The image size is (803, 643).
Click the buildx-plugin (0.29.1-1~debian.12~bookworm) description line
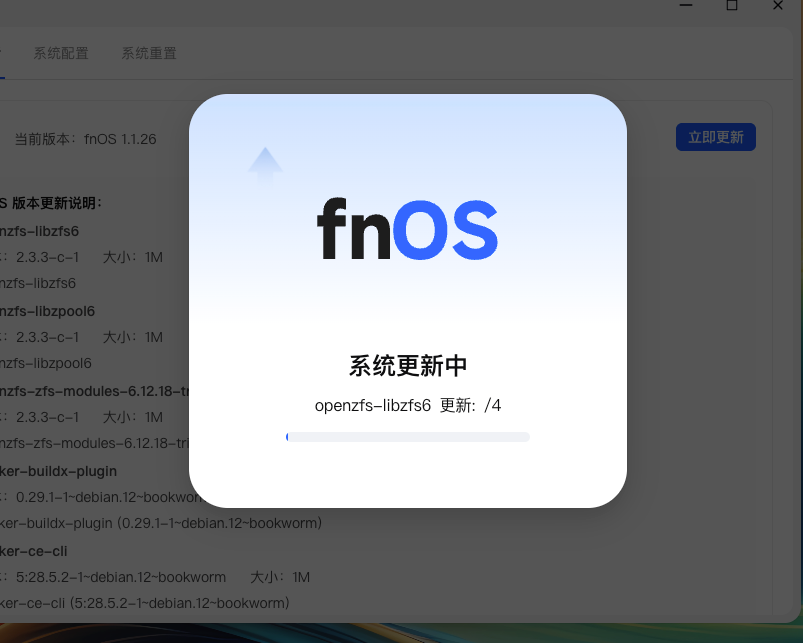(161, 523)
